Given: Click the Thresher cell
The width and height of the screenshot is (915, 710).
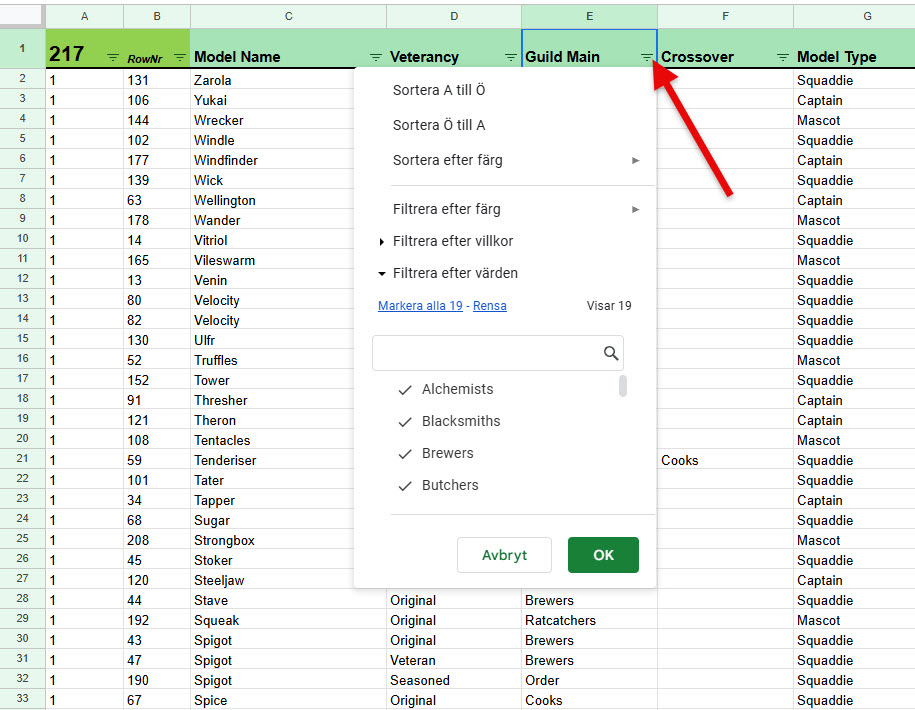Looking at the screenshot, I should click(273, 400).
